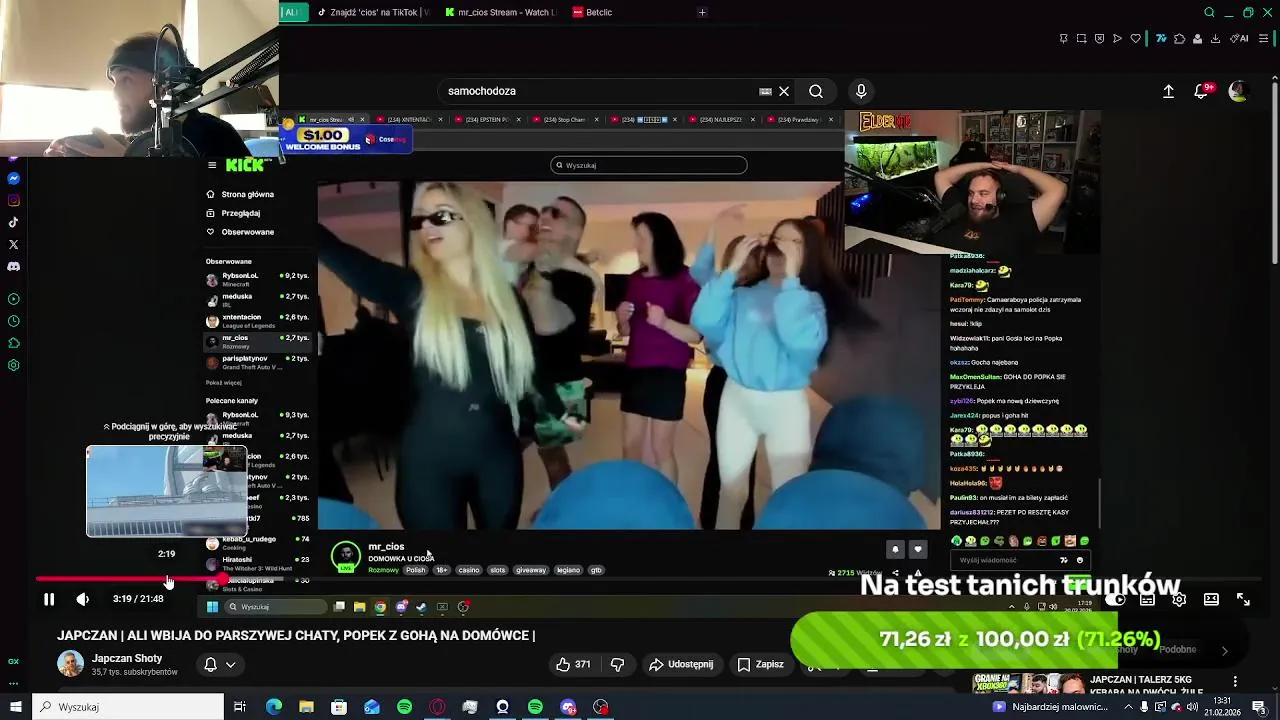Image resolution: width=1280 pixels, height=720 pixels.
Task: Switch to the mr_cios Stream tab
Action: (500, 12)
